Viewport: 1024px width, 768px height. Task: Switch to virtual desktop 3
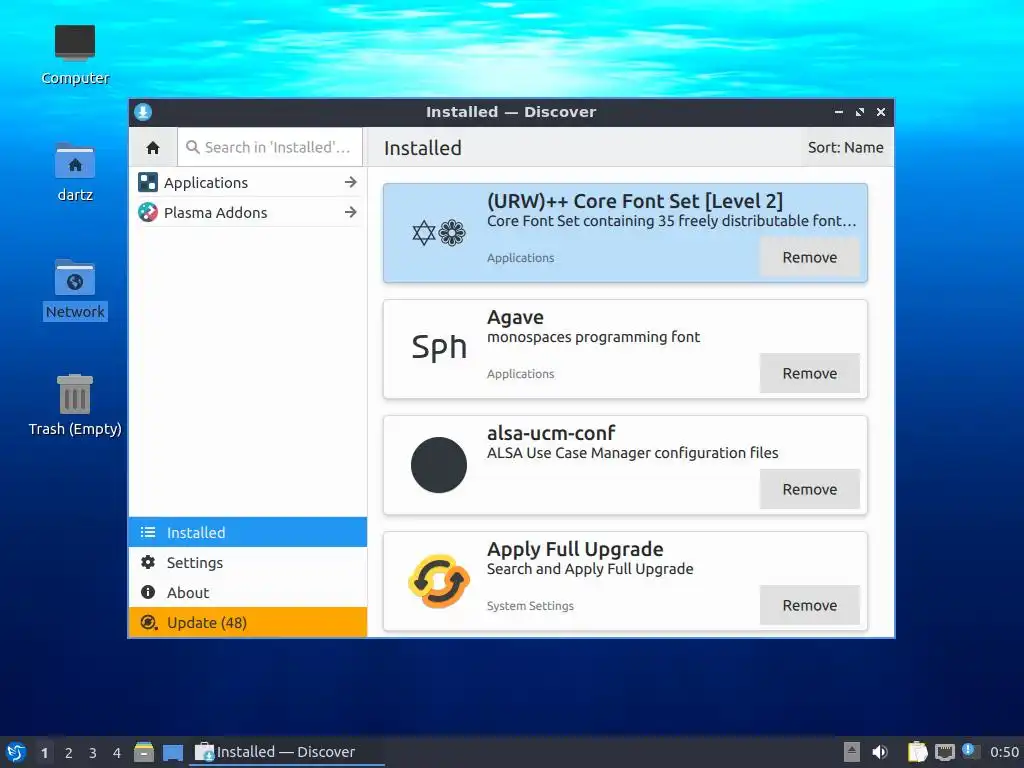click(x=93, y=753)
